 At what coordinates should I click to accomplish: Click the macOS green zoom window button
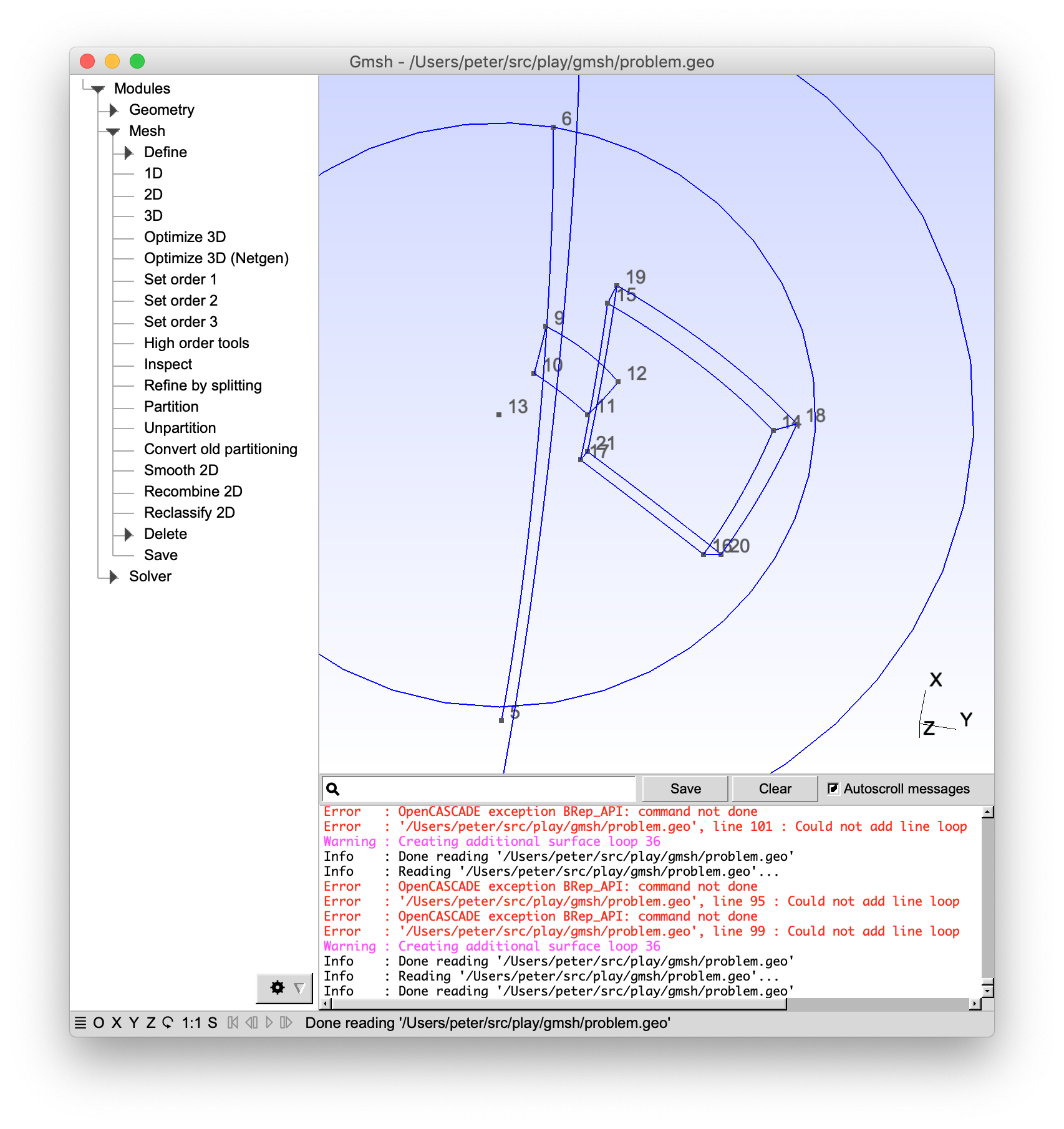click(137, 61)
